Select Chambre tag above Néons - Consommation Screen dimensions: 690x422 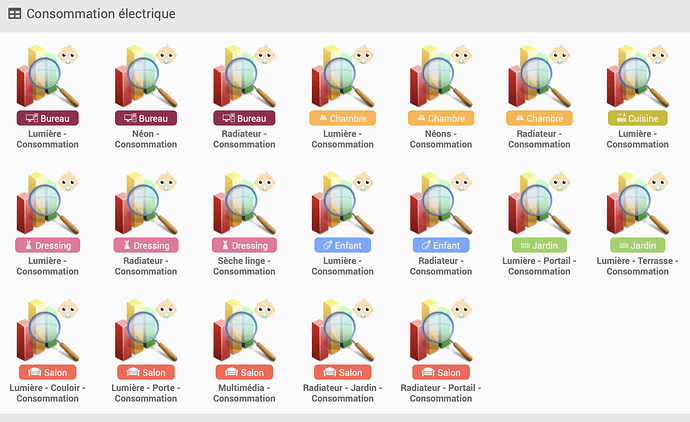click(x=441, y=118)
